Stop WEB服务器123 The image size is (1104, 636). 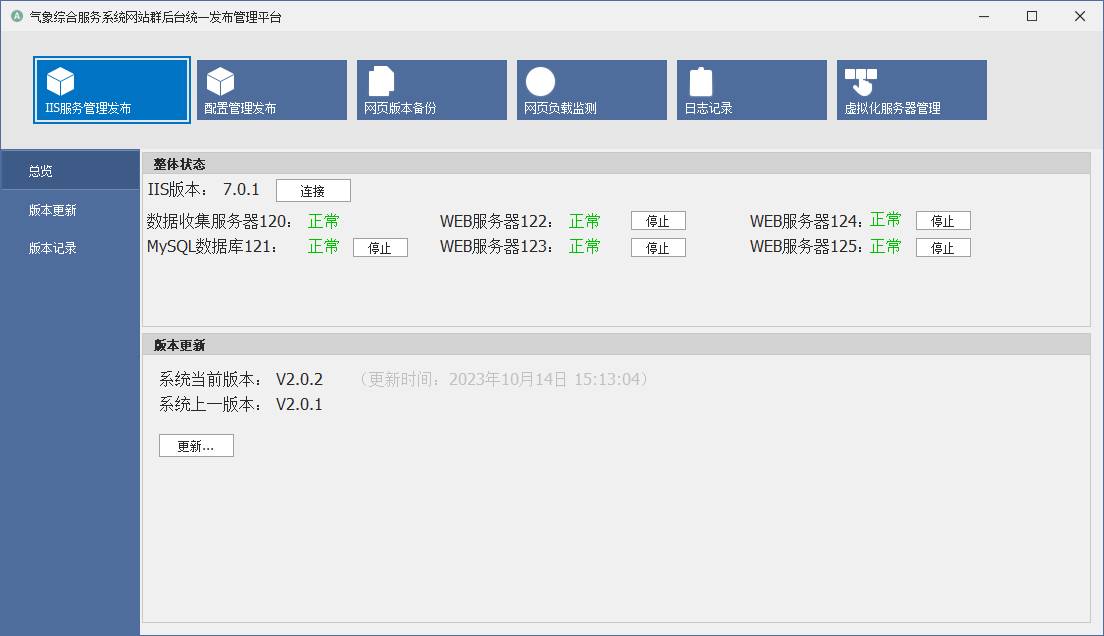(658, 248)
